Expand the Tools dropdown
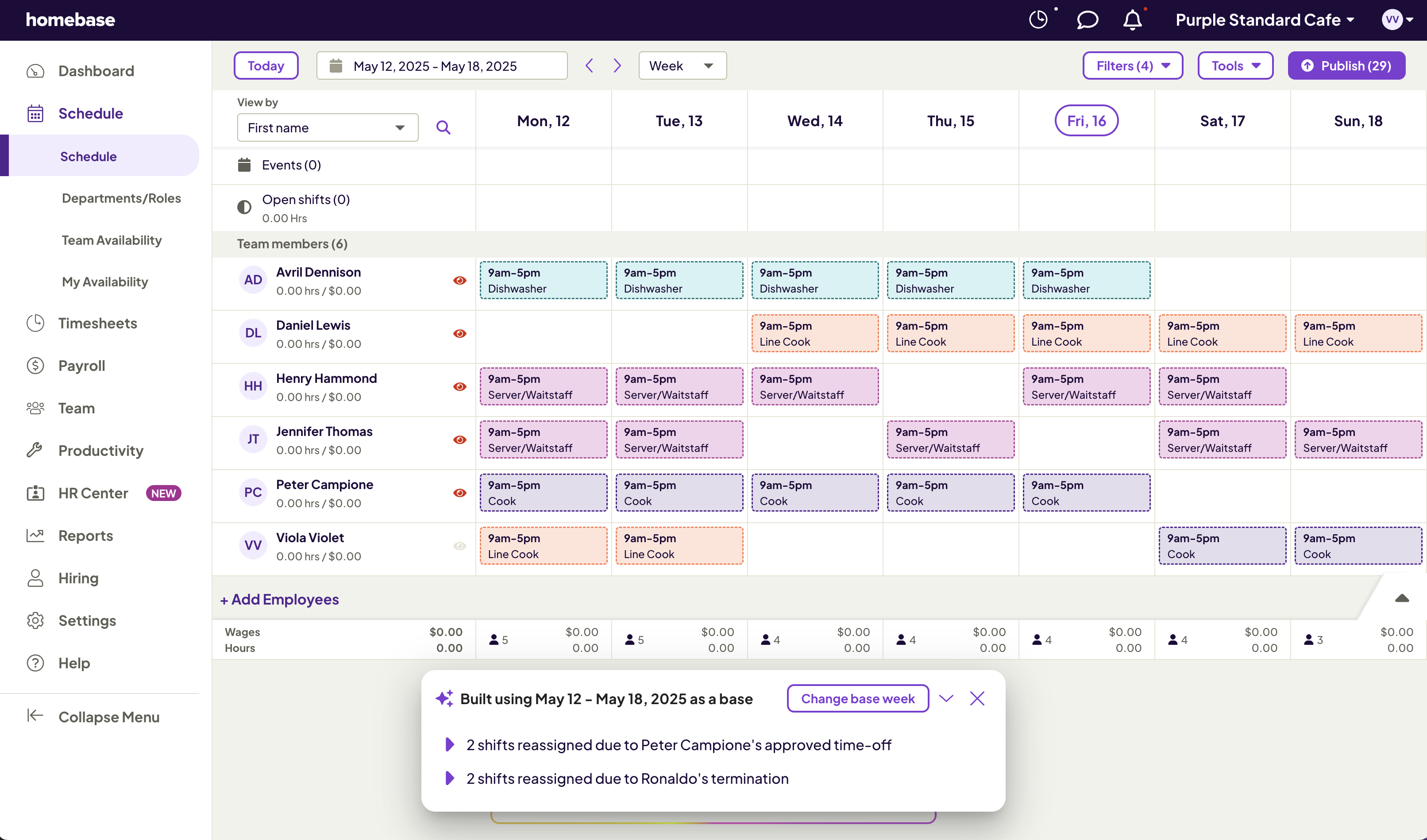The height and width of the screenshot is (840, 1427). [1235, 65]
